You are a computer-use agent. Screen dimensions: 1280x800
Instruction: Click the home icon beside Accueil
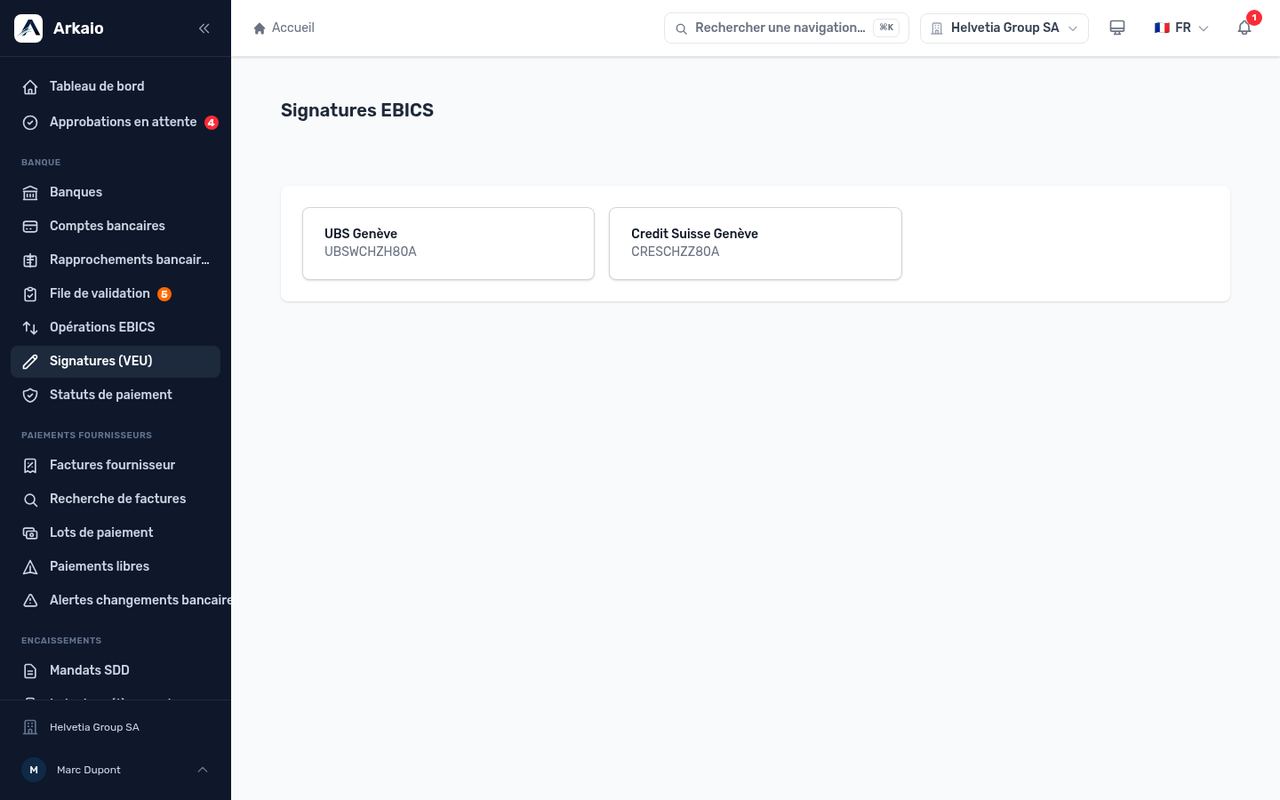(x=260, y=28)
